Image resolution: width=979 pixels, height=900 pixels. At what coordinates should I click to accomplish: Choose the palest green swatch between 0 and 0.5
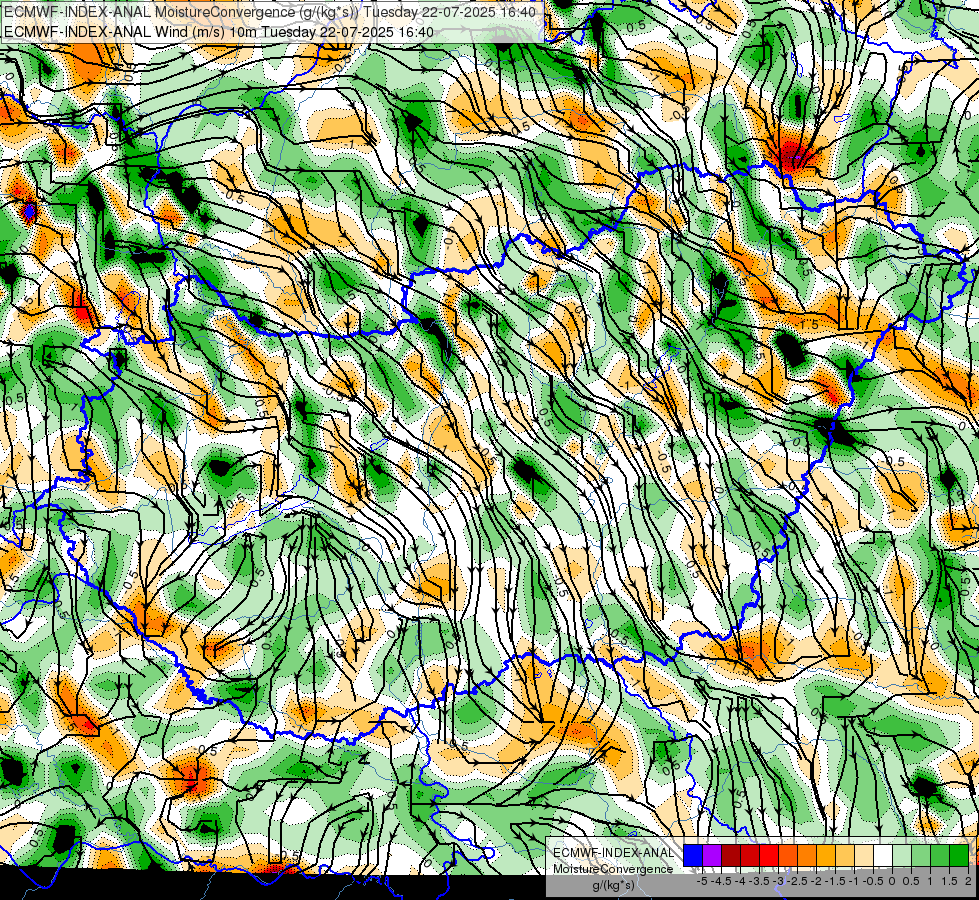902,855
